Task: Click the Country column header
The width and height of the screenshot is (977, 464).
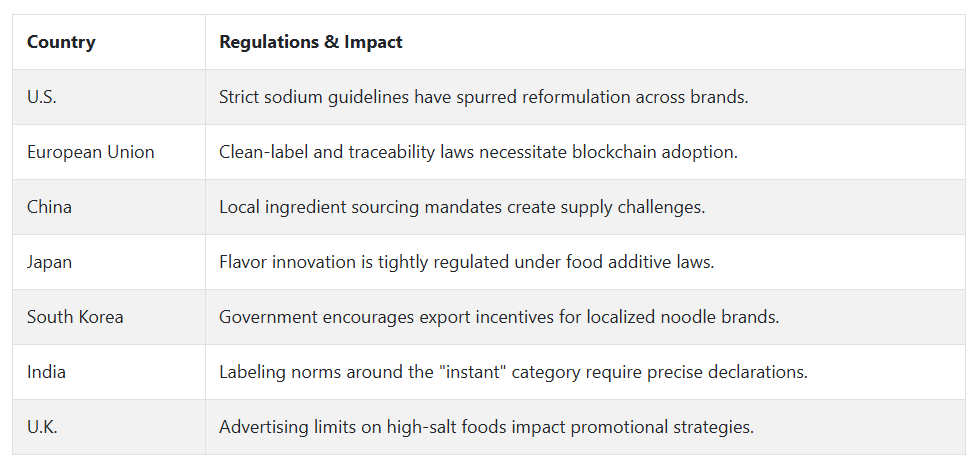Action: coord(61,42)
